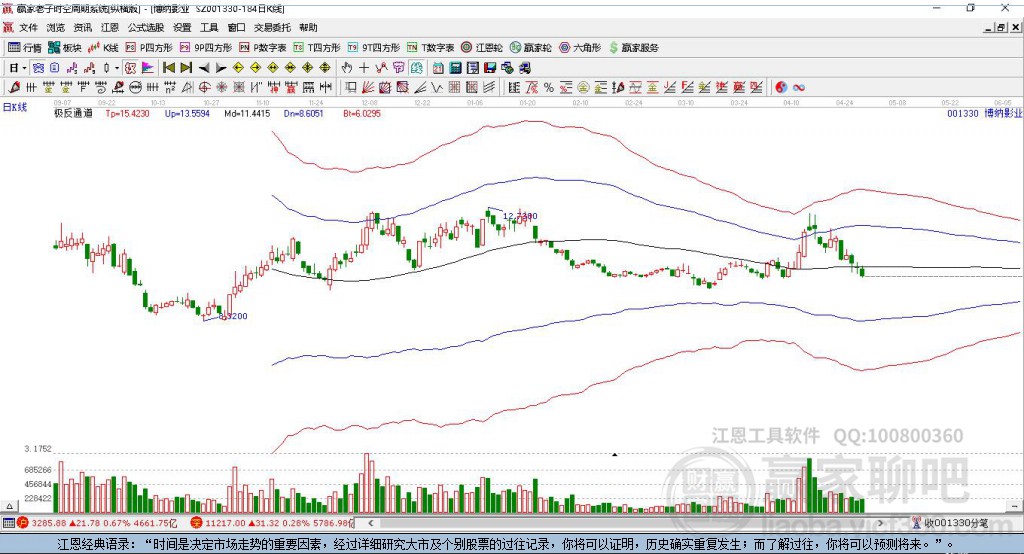Screen dimensions: 1024x554
Task: Toggle the highlighted chart-link toolbar icon
Action: click(x=39, y=68)
